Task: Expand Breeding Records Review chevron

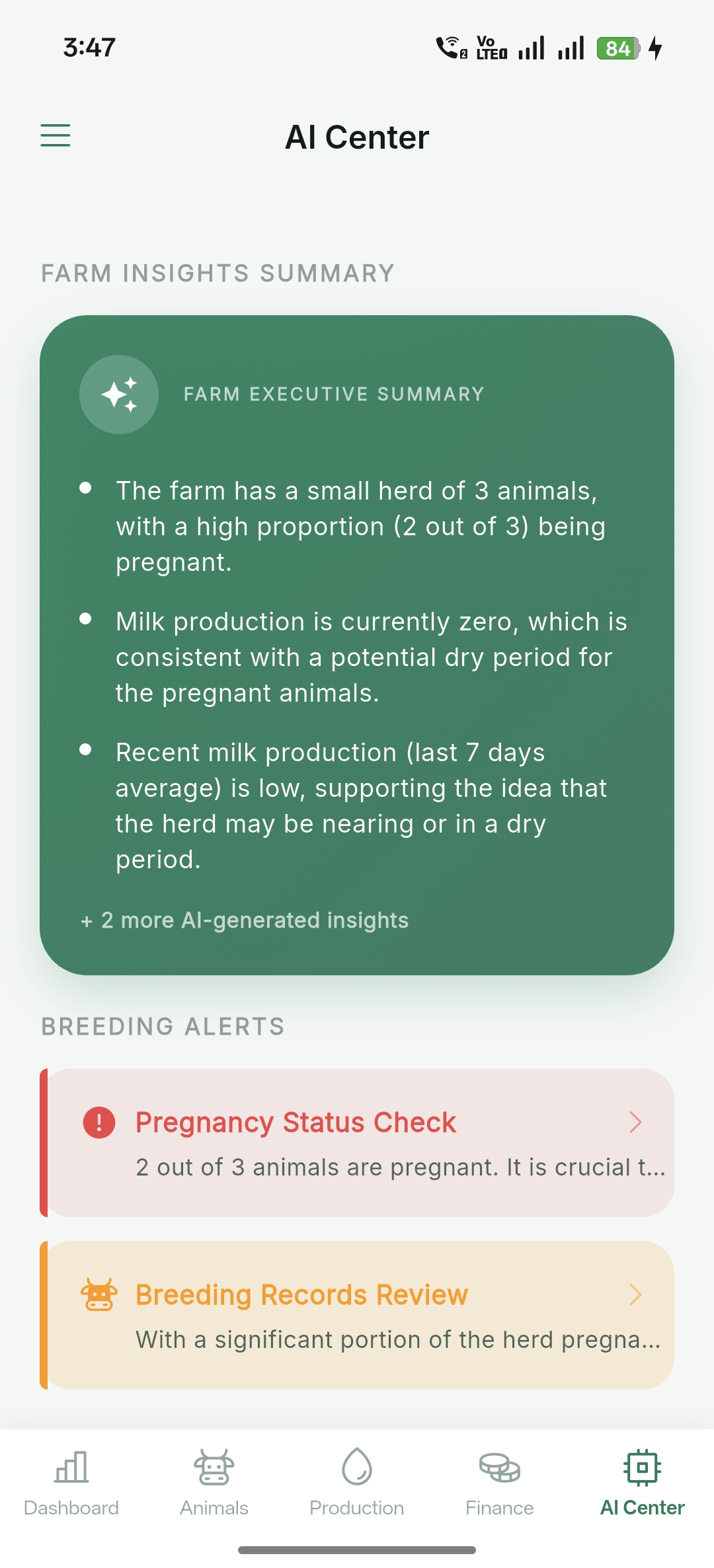Action: pos(635,1294)
